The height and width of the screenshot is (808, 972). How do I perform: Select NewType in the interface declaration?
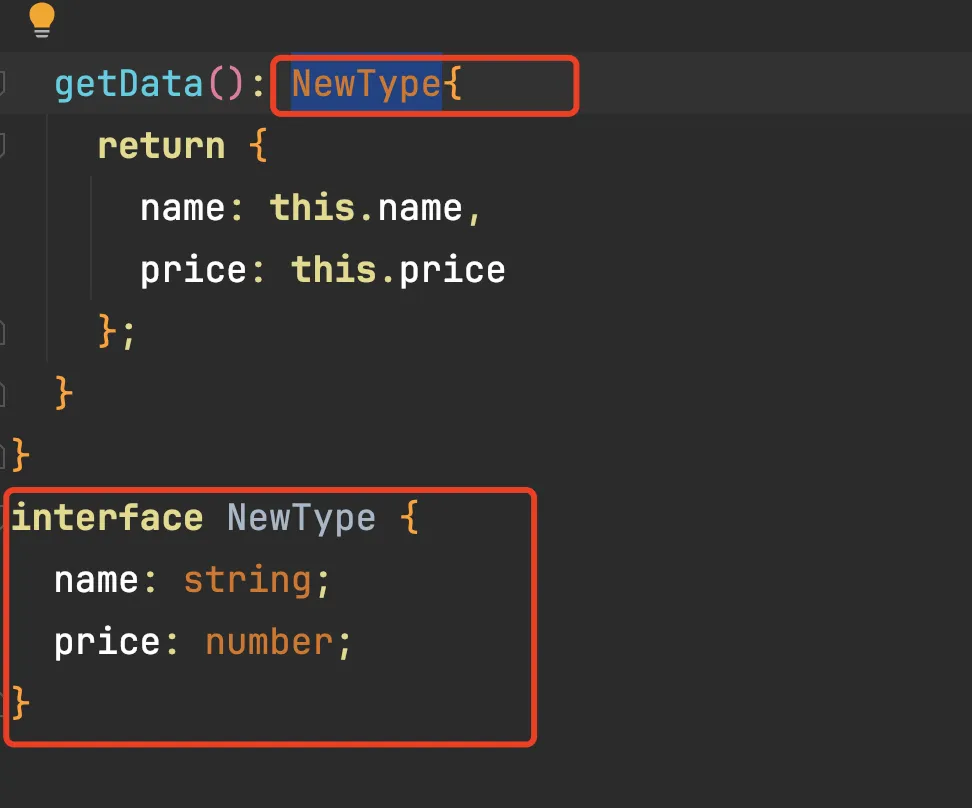coord(301,518)
